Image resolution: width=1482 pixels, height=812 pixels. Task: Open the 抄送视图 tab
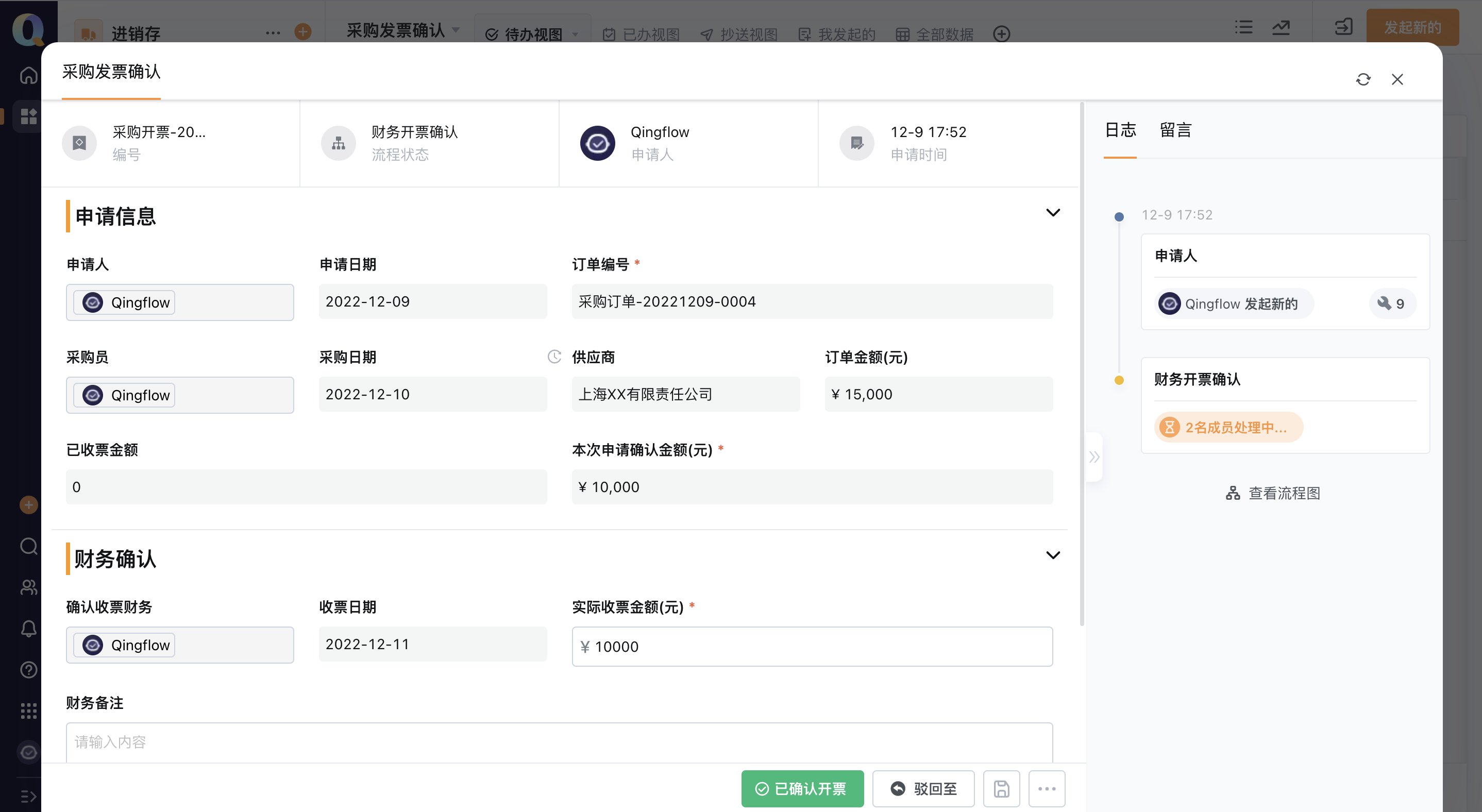(x=739, y=35)
